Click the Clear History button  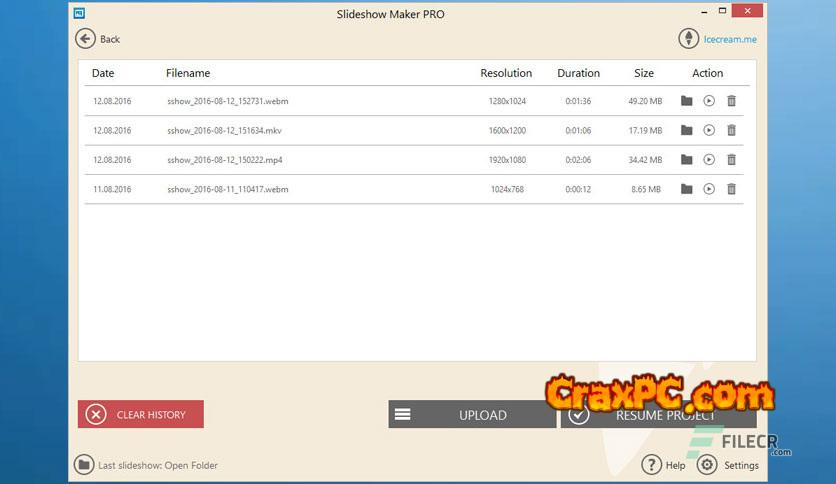[x=141, y=414]
